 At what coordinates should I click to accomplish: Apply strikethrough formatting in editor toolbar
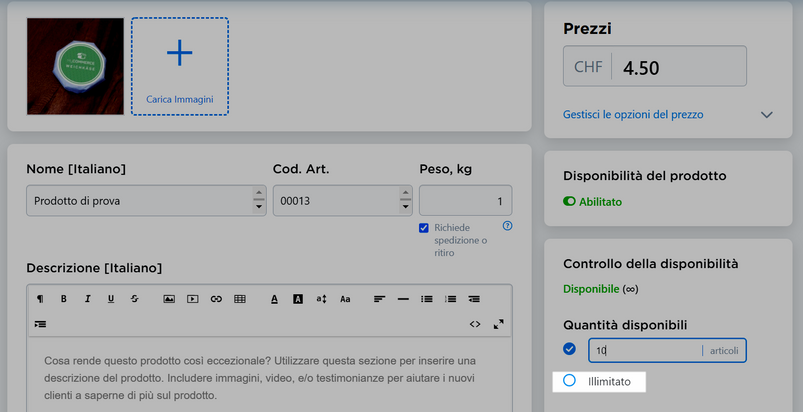click(x=134, y=299)
